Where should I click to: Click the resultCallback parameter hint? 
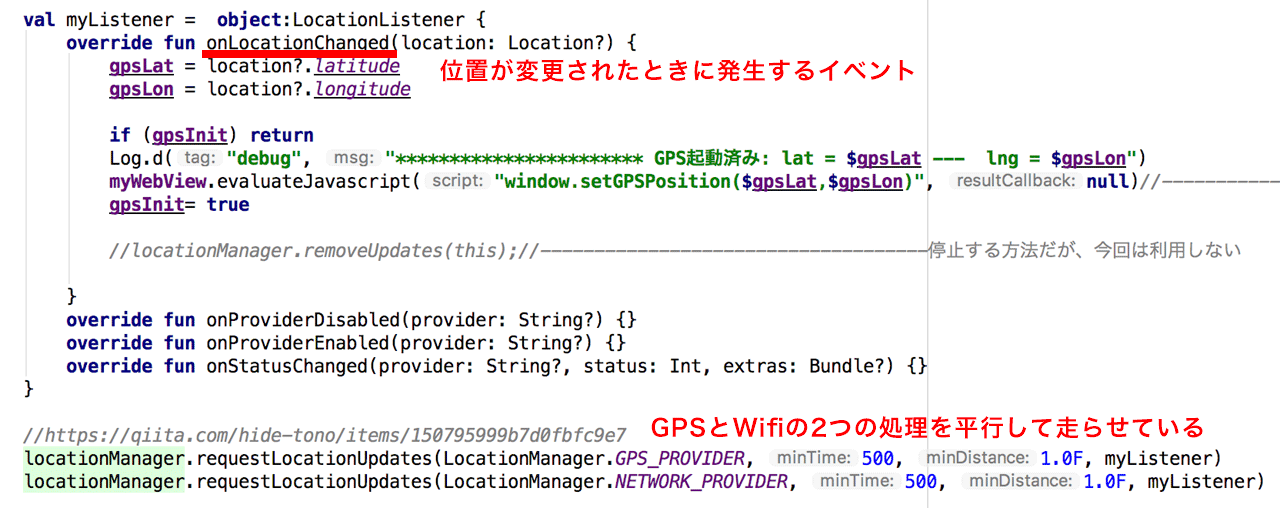coord(1016,181)
